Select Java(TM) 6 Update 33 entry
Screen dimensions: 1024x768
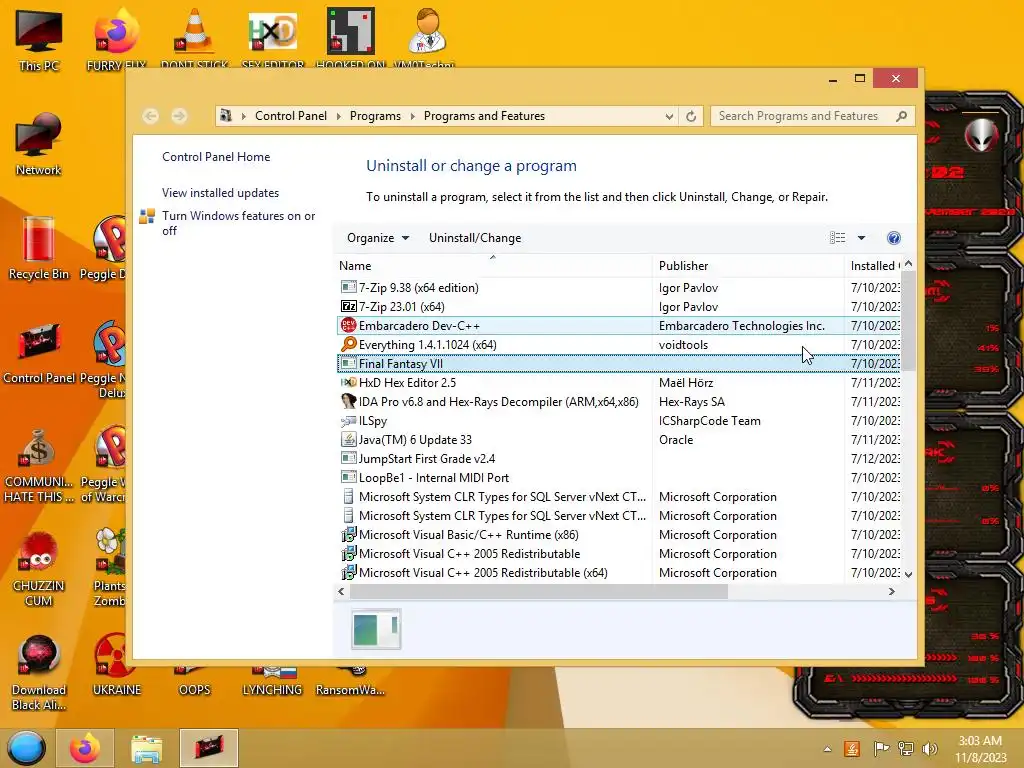pyautogui.click(x=618, y=440)
